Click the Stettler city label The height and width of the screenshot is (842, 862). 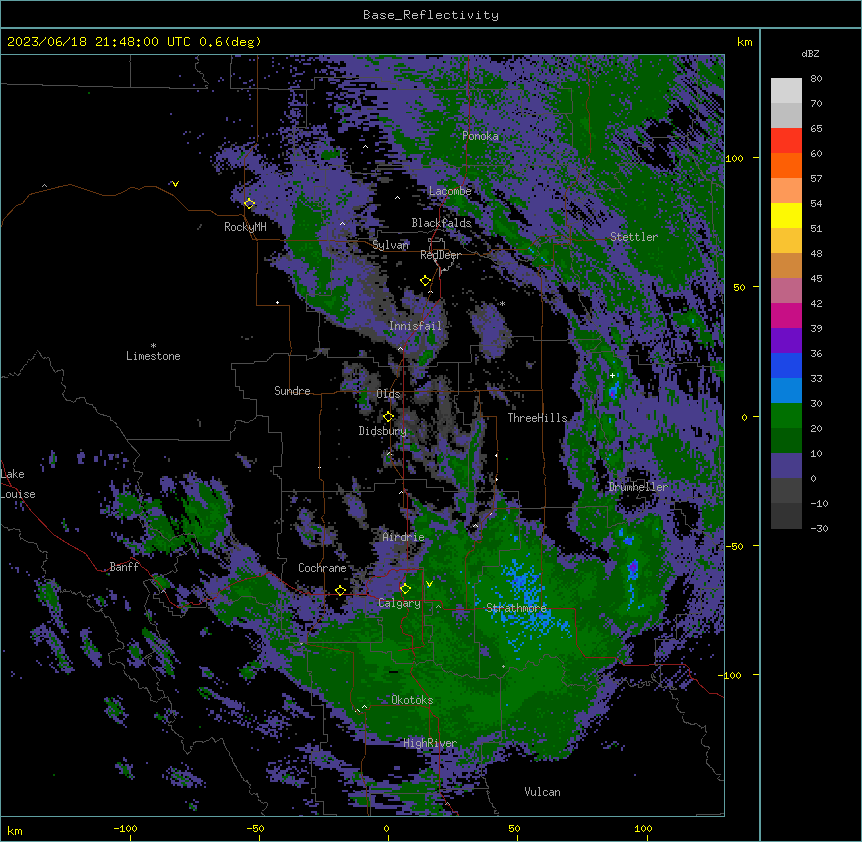pos(634,237)
